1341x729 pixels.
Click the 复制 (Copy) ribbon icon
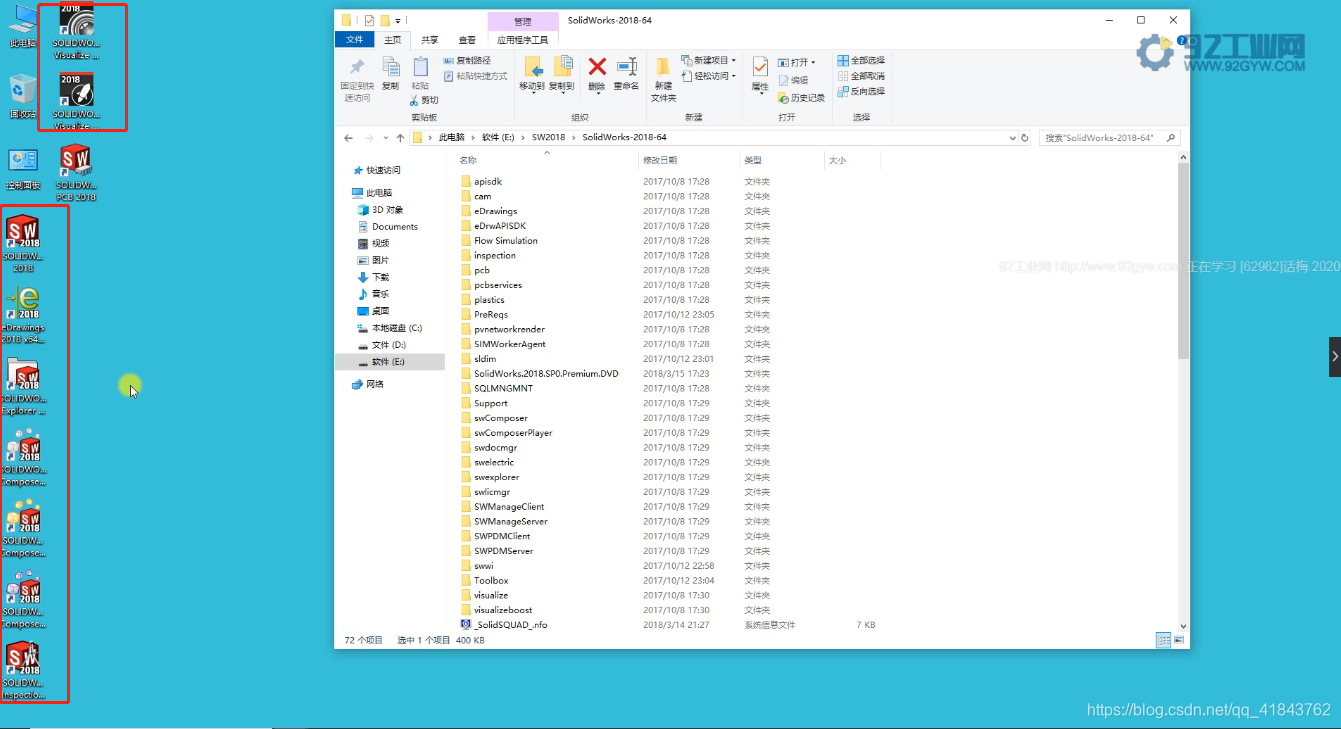tap(390, 73)
